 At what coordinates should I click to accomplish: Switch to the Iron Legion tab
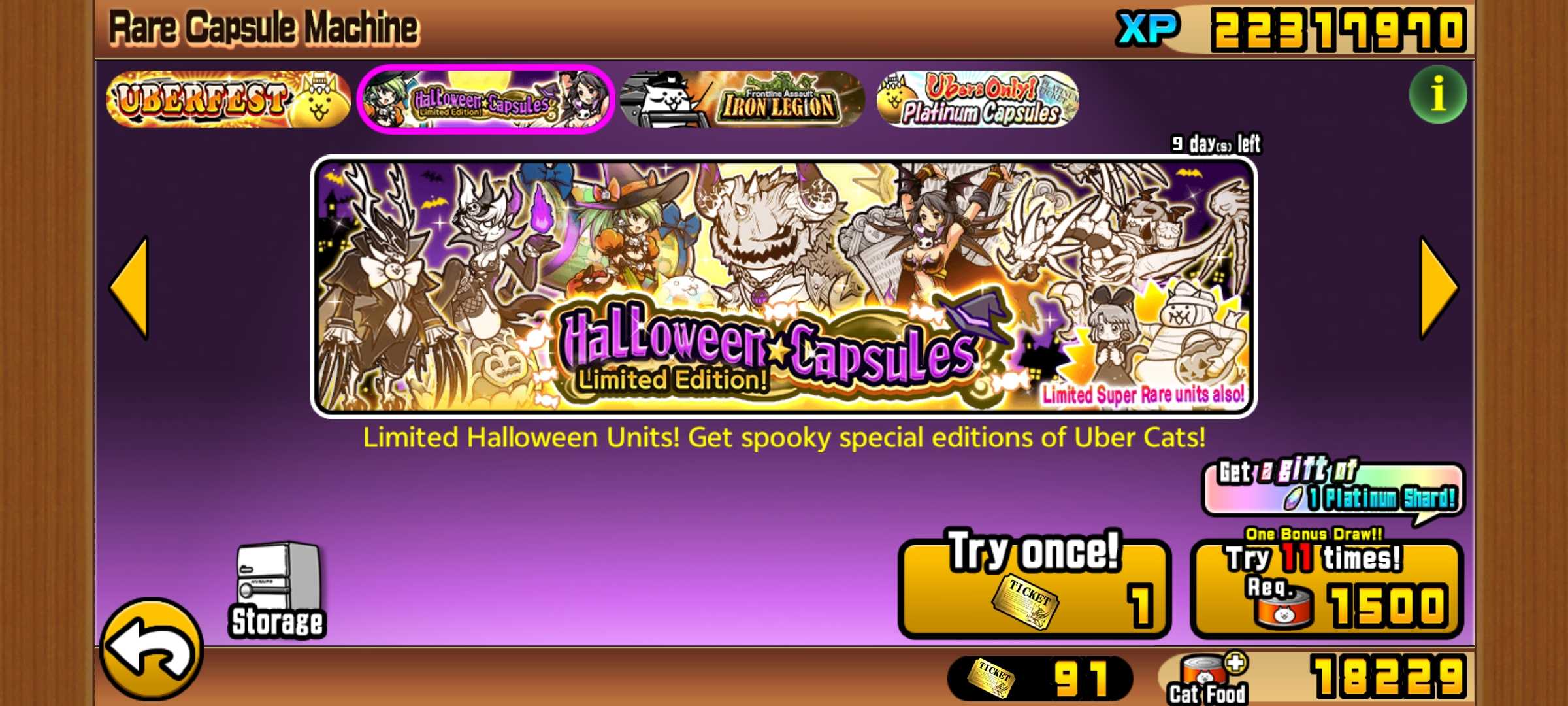click(x=742, y=99)
